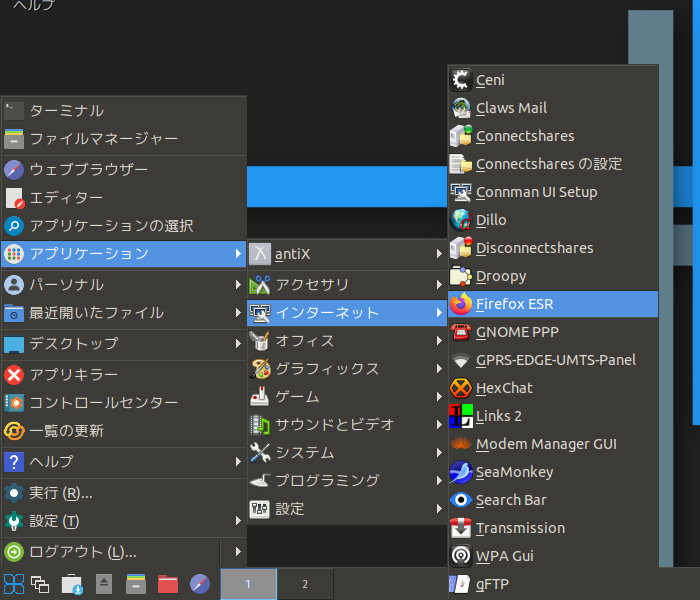Expand the システム submenu arrow
Image resolution: width=700 pixels, height=600 pixels.
(x=439, y=453)
